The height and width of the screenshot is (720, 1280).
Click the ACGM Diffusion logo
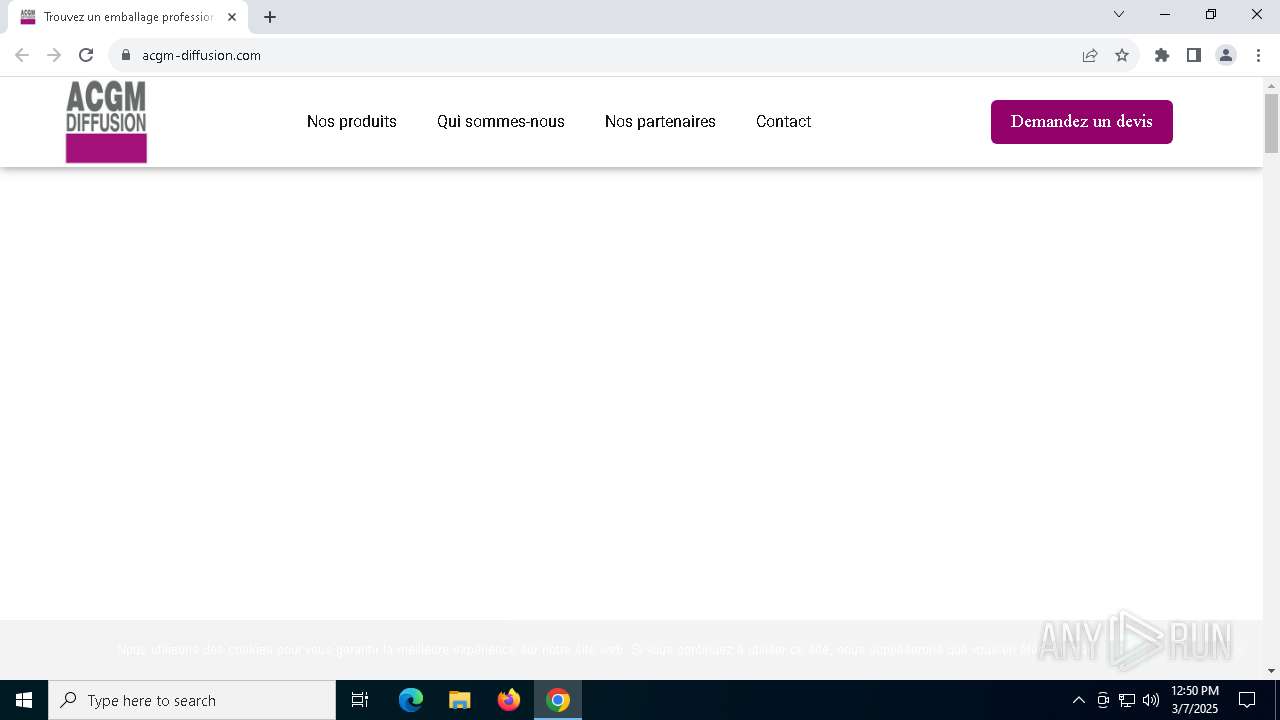(106, 122)
